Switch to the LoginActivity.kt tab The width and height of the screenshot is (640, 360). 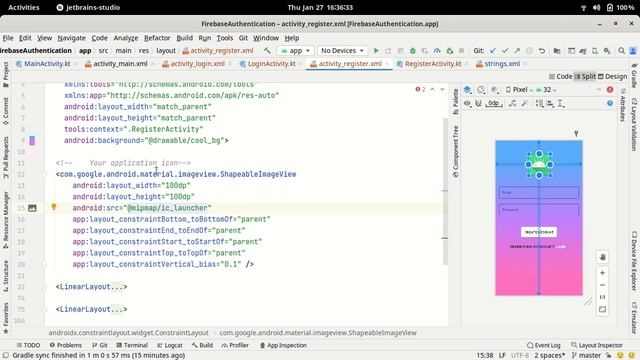click(271, 64)
